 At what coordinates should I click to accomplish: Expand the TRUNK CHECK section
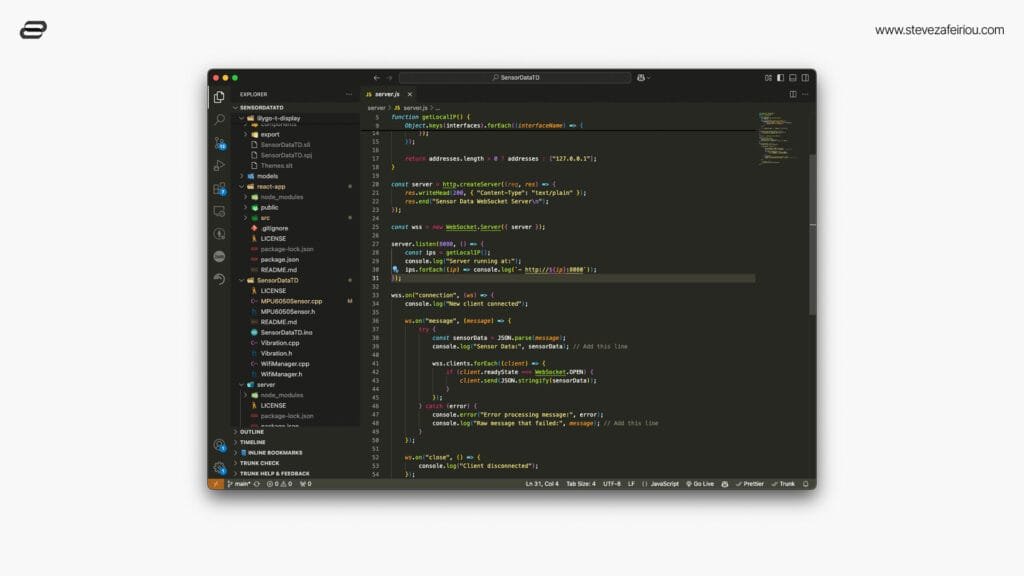coord(295,463)
